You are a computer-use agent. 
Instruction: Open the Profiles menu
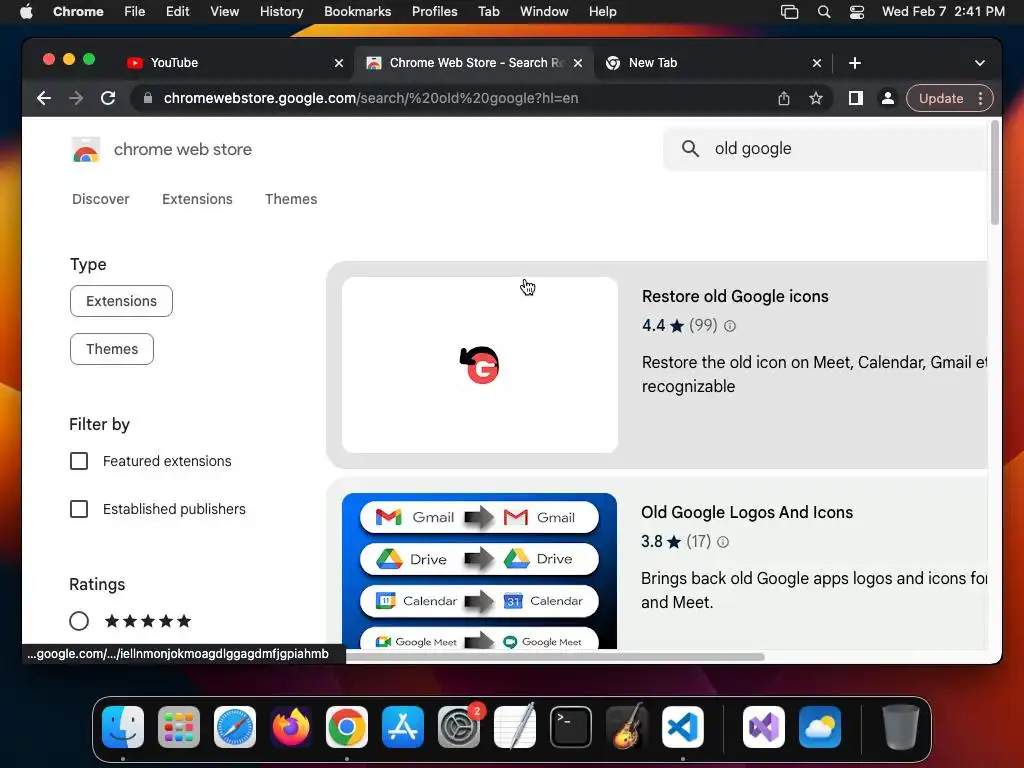[434, 12]
